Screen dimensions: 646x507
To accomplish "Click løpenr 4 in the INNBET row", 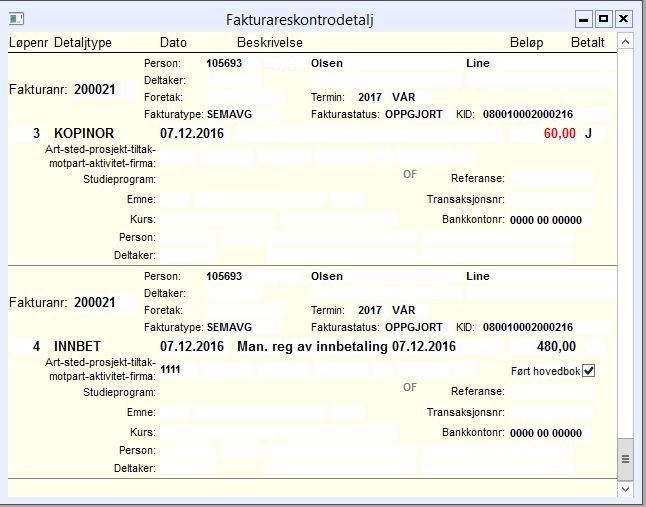I will click(x=36, y=346).
